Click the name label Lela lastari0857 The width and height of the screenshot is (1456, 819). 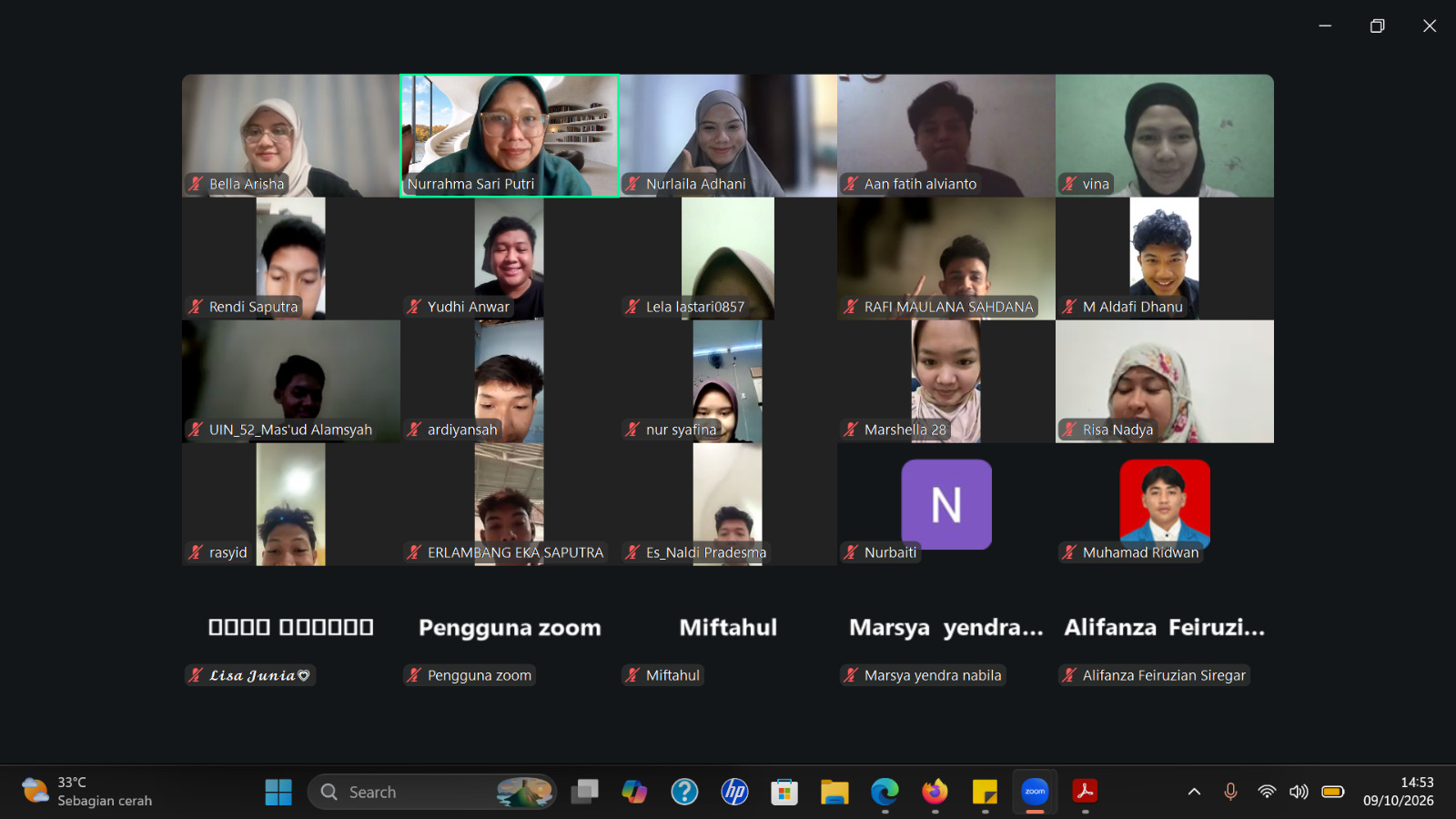coord(695,307)
